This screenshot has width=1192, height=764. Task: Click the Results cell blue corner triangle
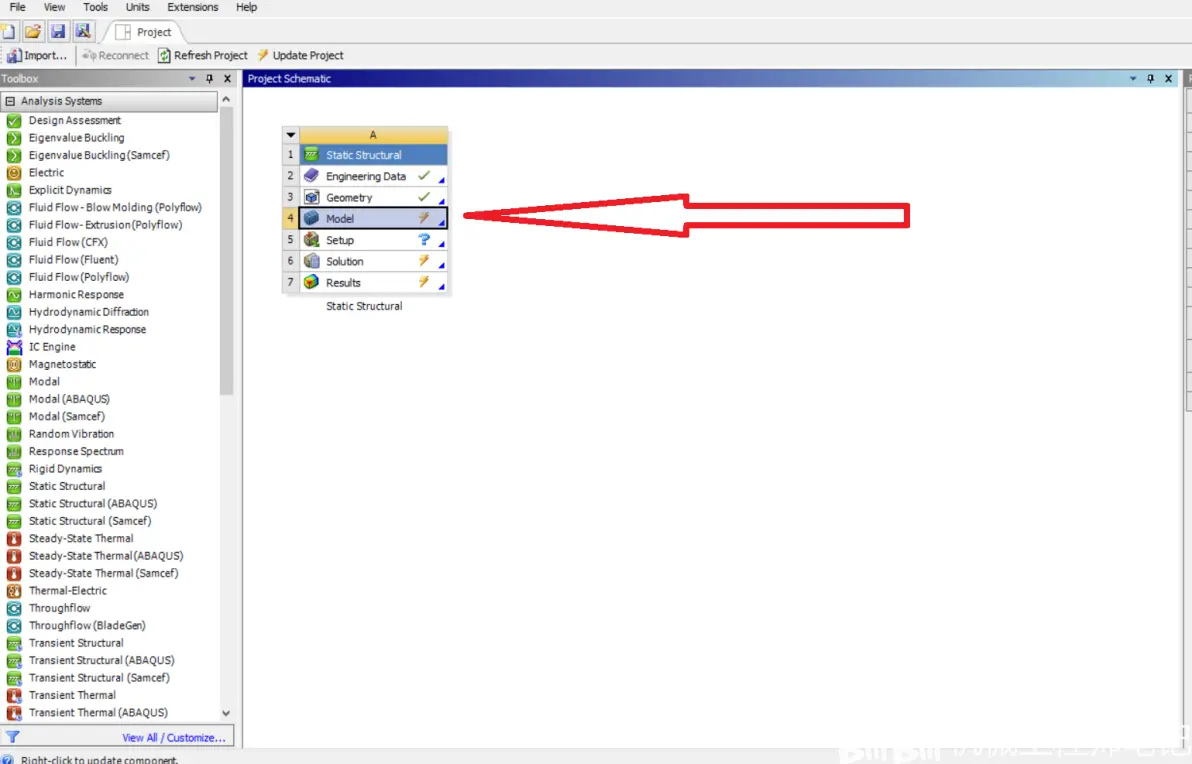click(x=442, y=287)
